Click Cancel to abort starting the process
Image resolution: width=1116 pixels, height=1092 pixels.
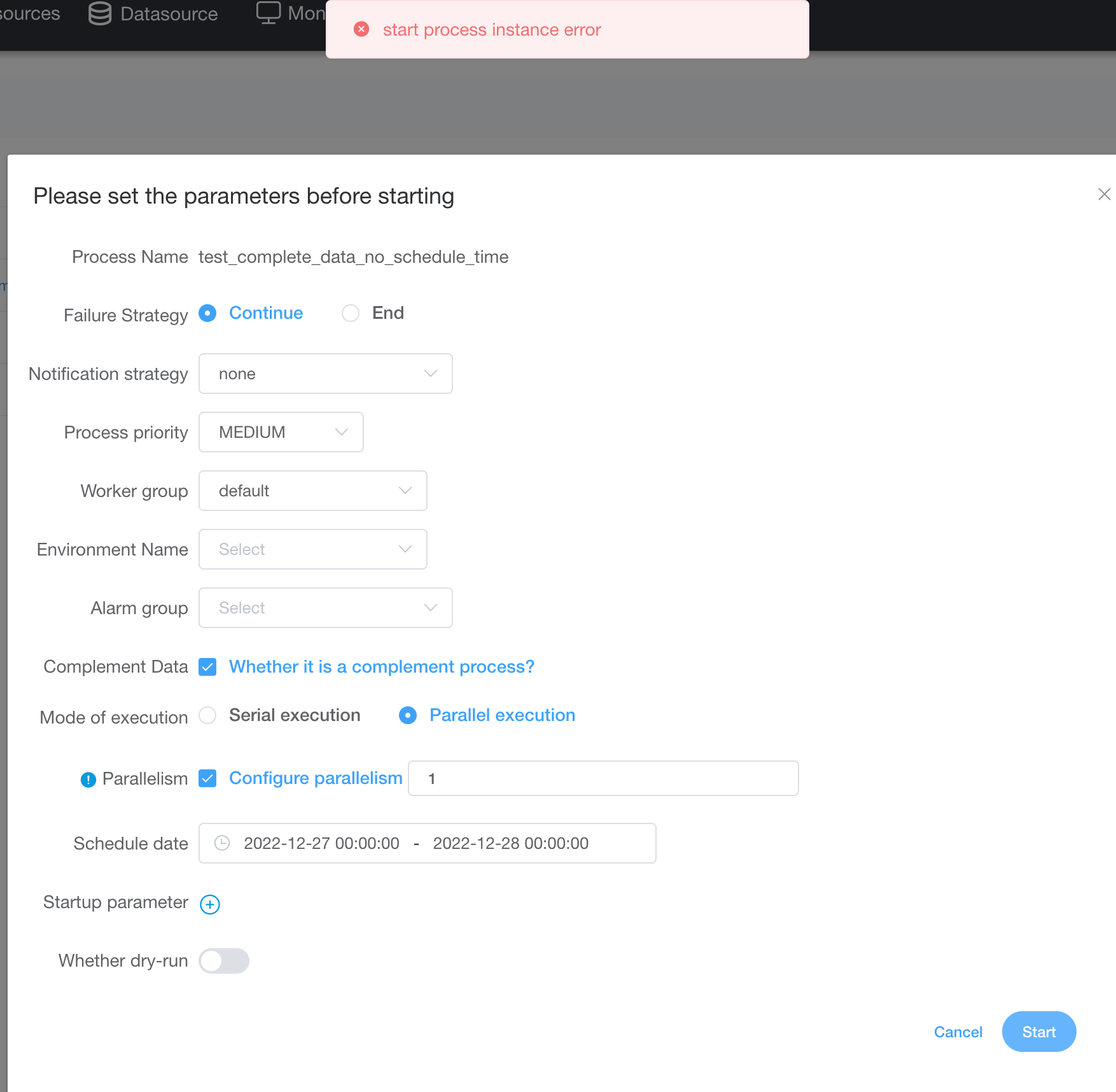click(x=958, y=1032)
